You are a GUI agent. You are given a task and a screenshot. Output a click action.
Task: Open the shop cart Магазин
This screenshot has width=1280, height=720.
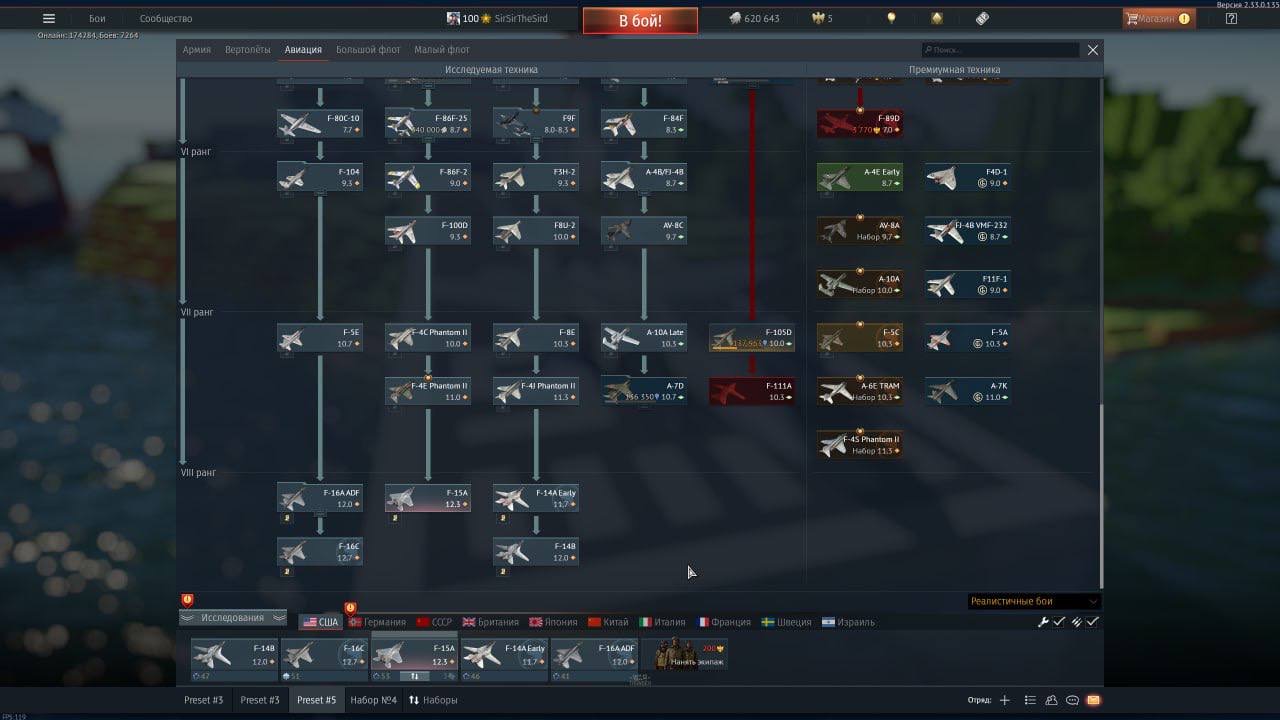(x=1158, y=18)
